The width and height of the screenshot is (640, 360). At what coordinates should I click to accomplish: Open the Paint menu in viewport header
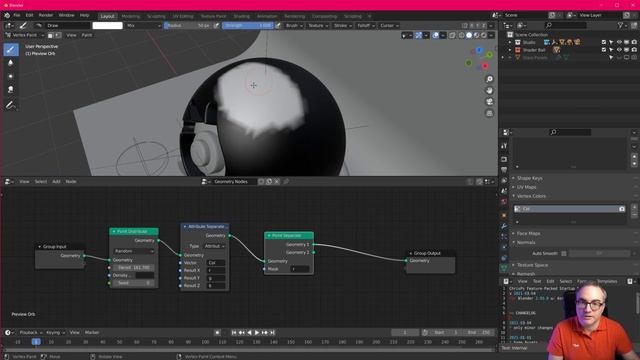pos(87,36)
